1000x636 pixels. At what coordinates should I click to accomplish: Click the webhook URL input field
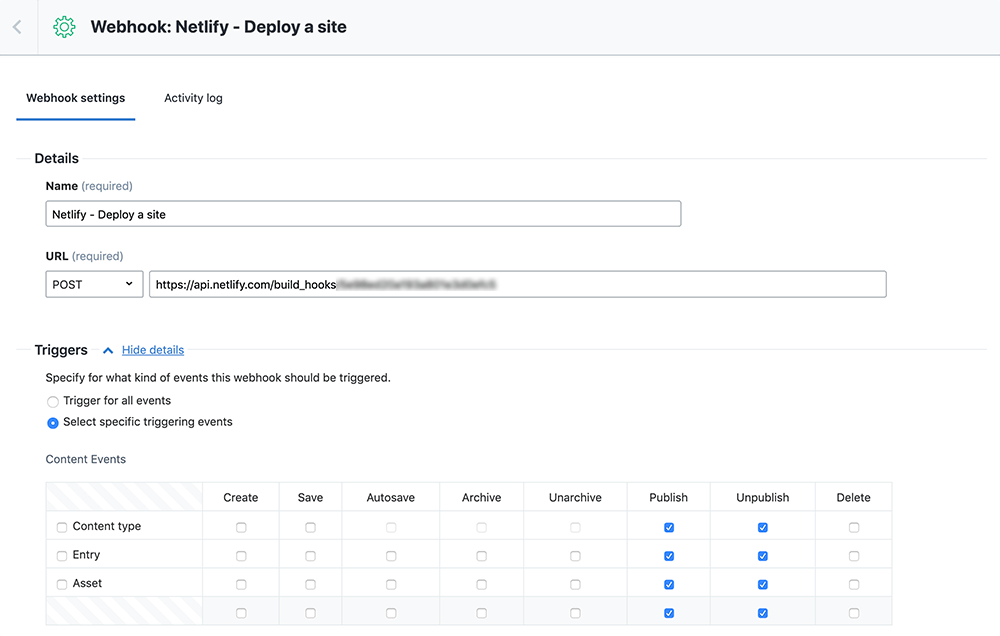517,284
